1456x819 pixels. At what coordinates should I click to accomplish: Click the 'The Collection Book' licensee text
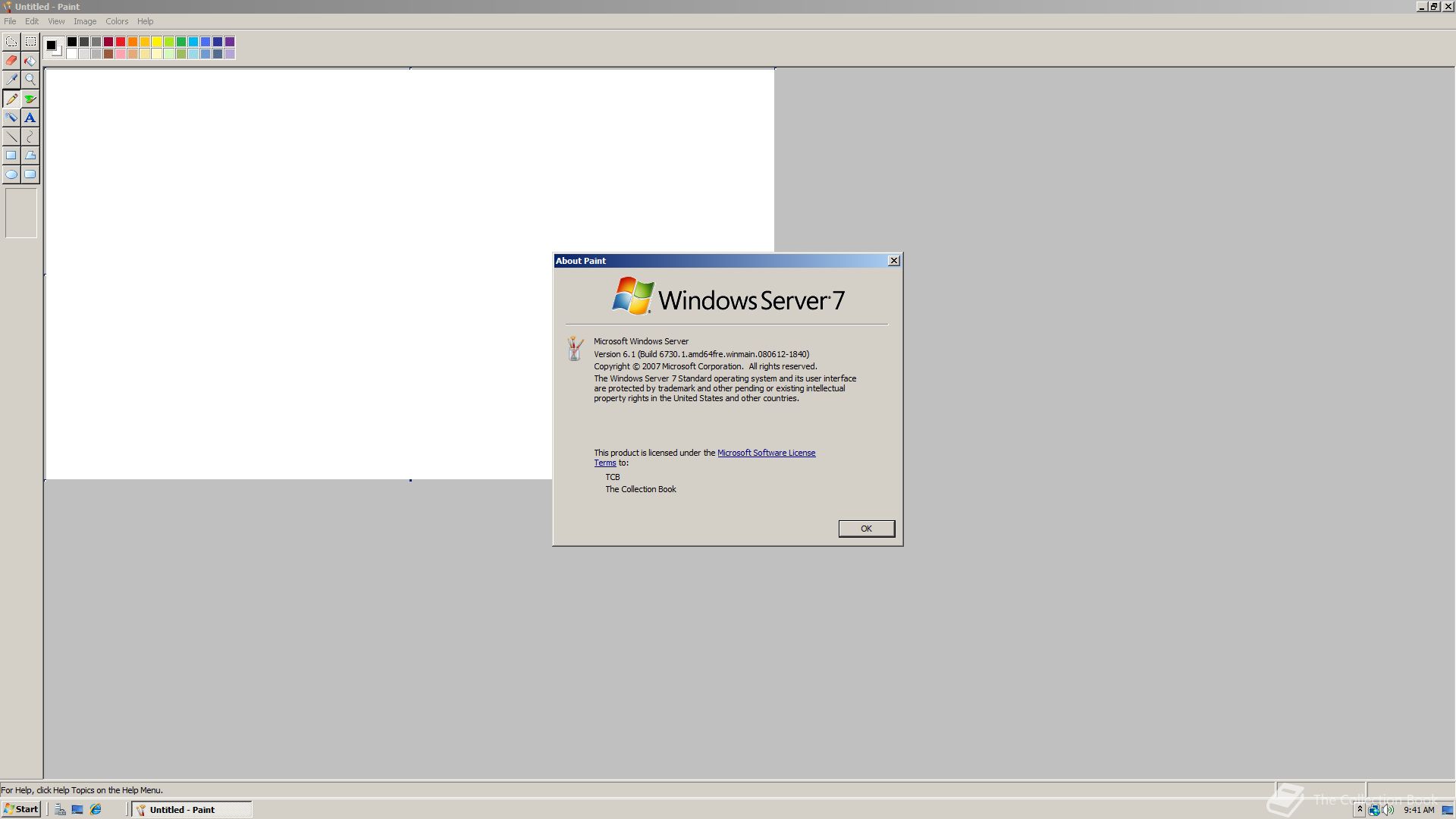(641, 489)
